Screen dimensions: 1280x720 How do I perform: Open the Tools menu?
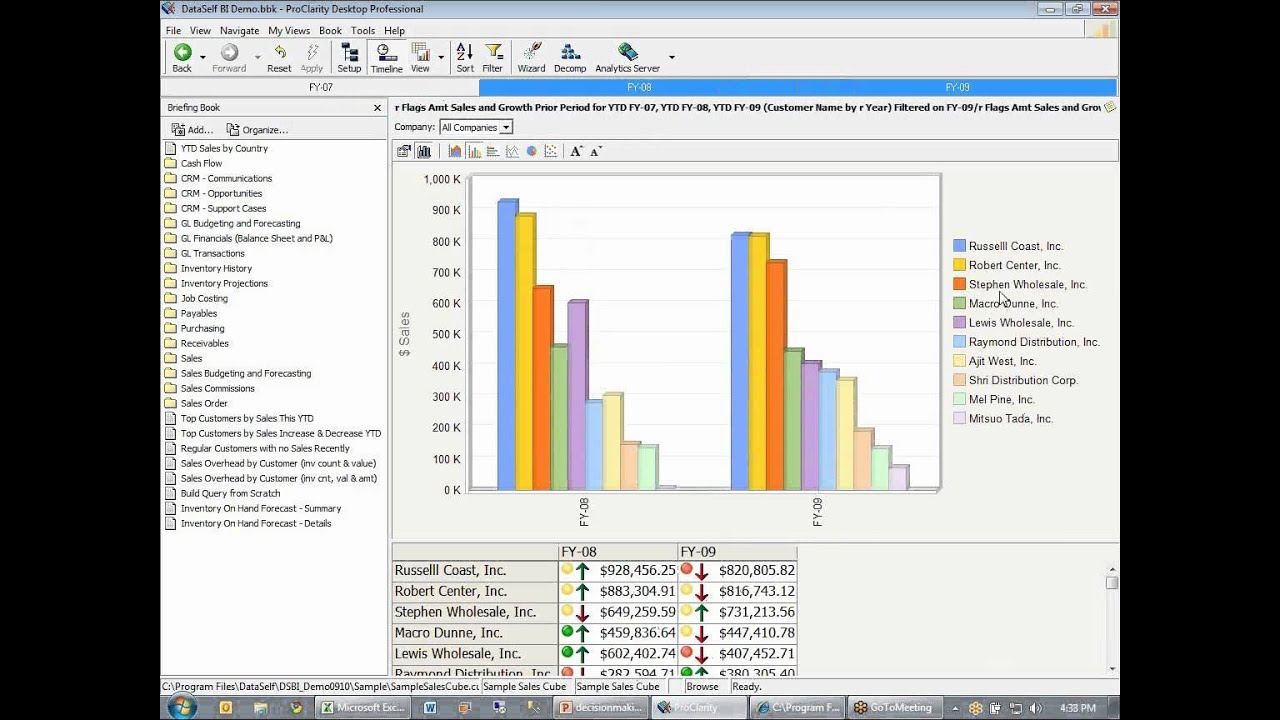pyautogui.click(x=363, y=31)
